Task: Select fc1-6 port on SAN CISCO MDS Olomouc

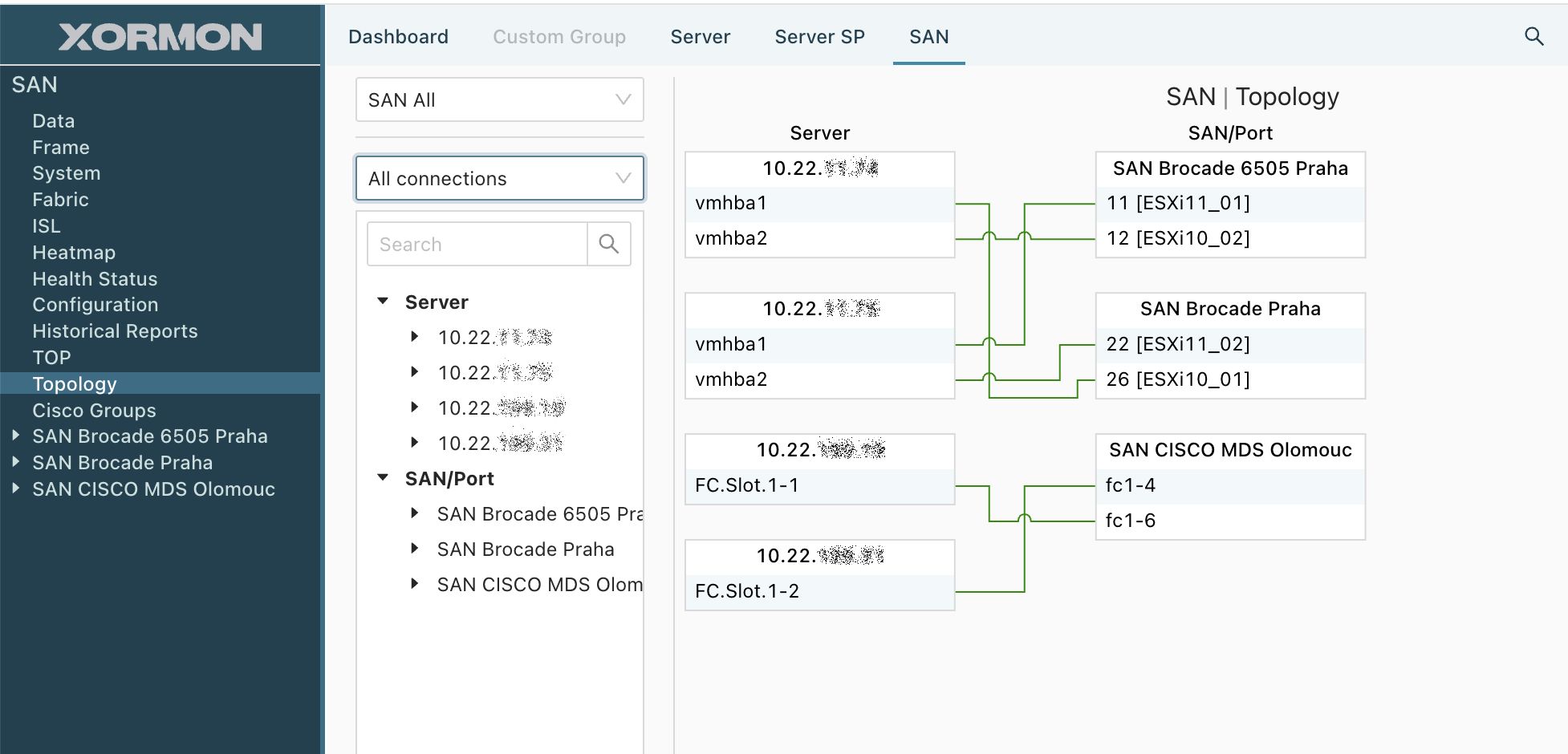Action: (x=1131, y=521)
